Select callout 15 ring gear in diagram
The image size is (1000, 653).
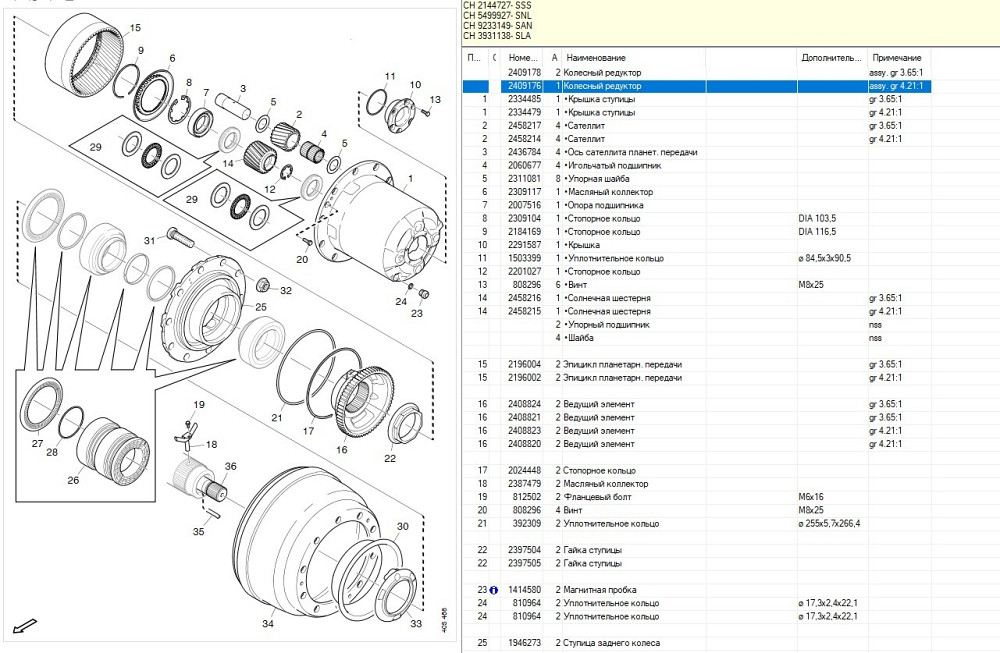pyautogui.click(x=135, y=28)
